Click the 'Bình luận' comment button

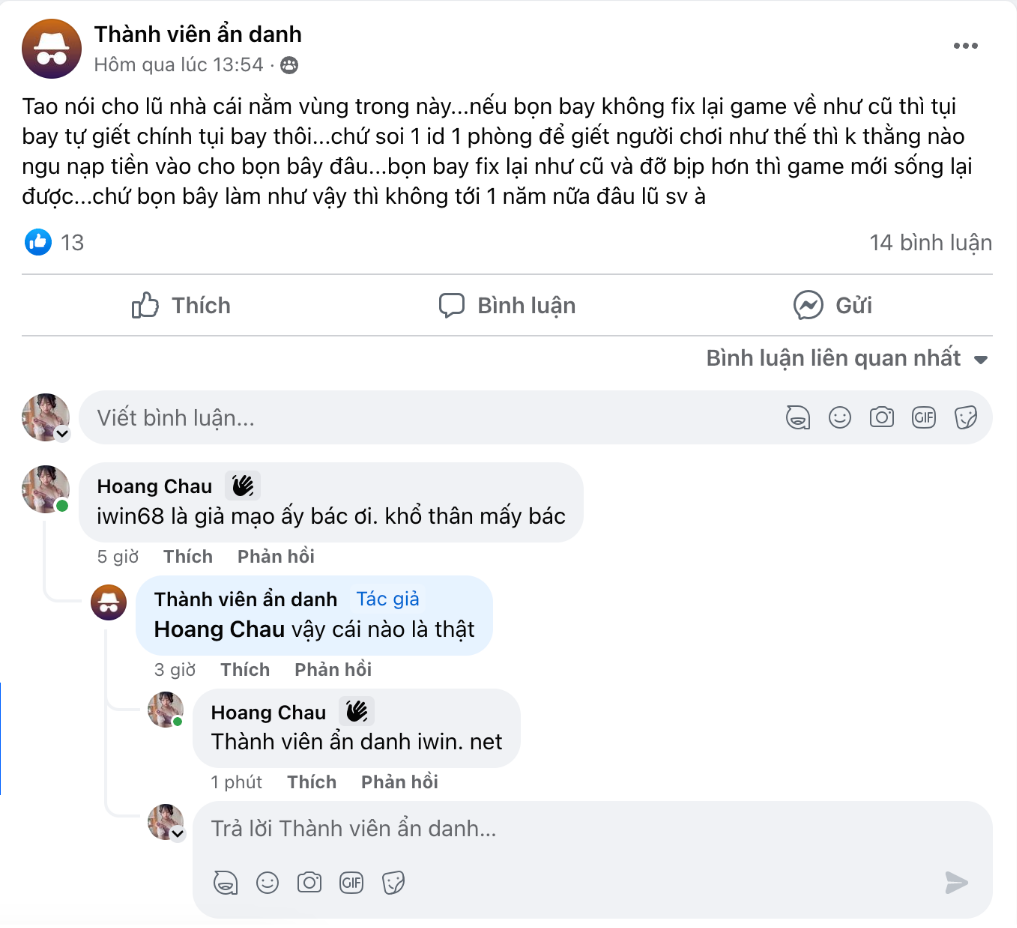coord(507,306)
